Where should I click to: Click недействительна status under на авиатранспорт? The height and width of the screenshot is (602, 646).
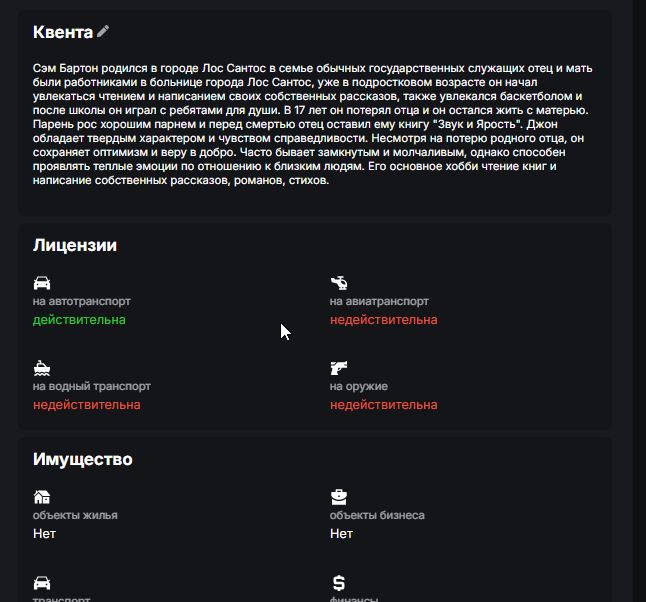[x=383, y=320]
